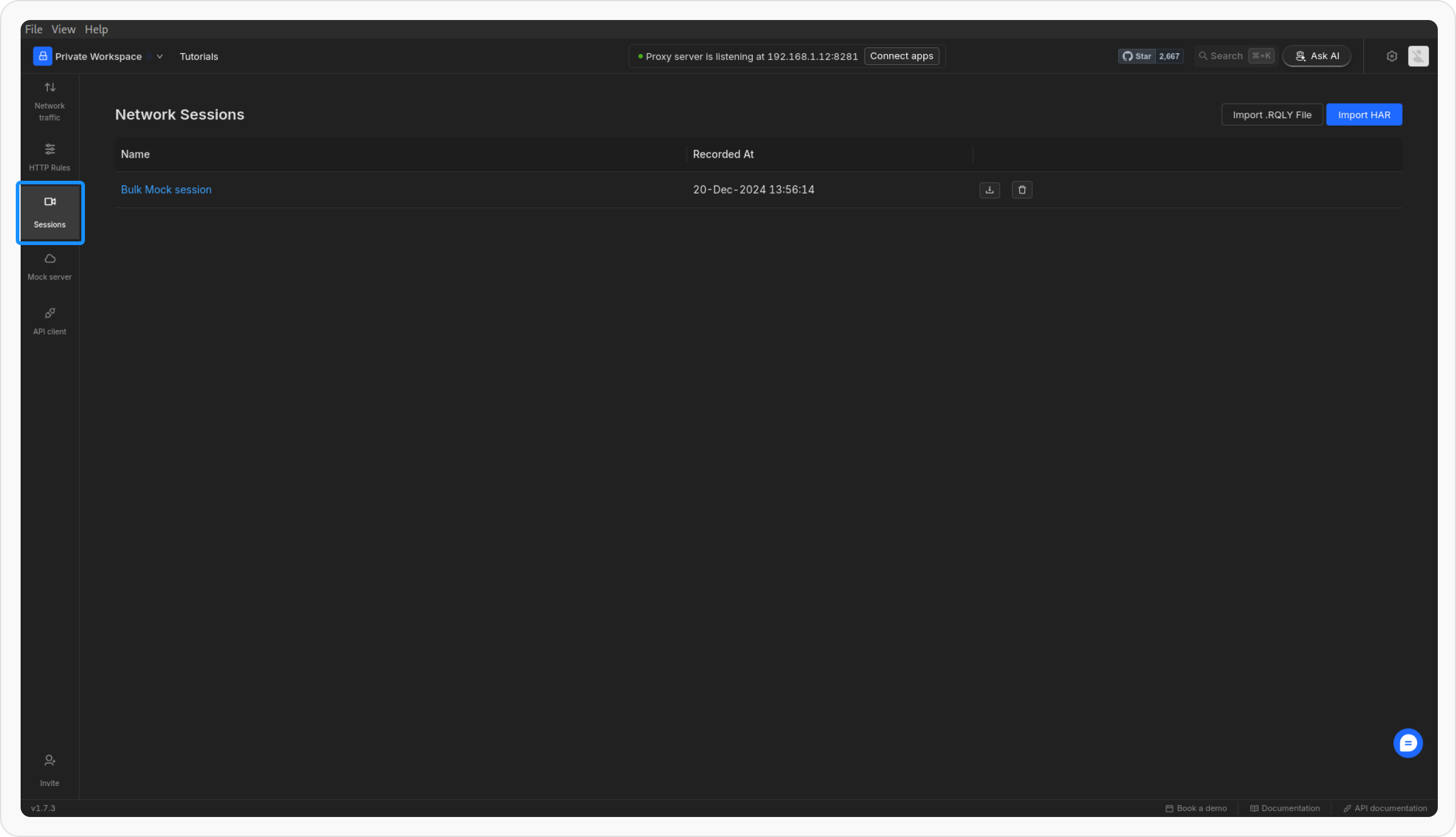
Task: Open the Ask AI assistant
Action: pos(1316,56)
